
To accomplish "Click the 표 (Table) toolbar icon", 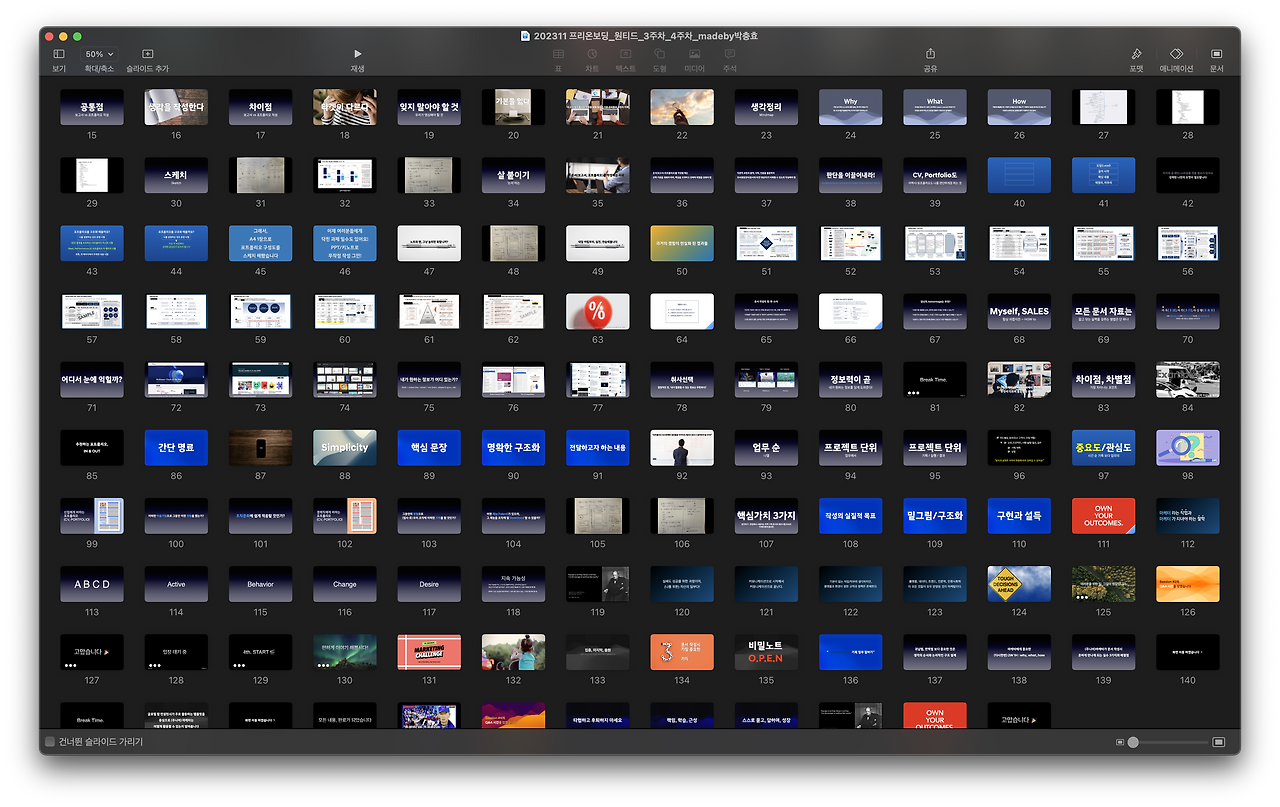I will click(x=558, y=54).
